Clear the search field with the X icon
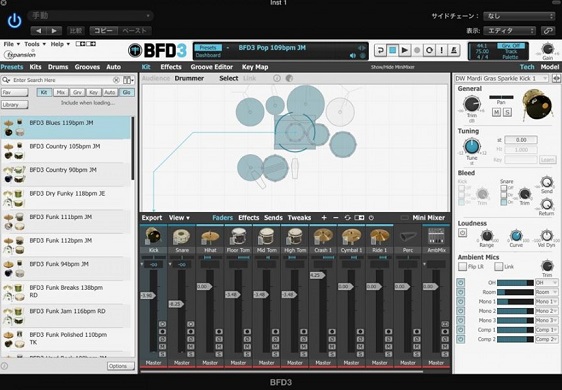This screenshot has width=562, height=390. coord(116,80)
